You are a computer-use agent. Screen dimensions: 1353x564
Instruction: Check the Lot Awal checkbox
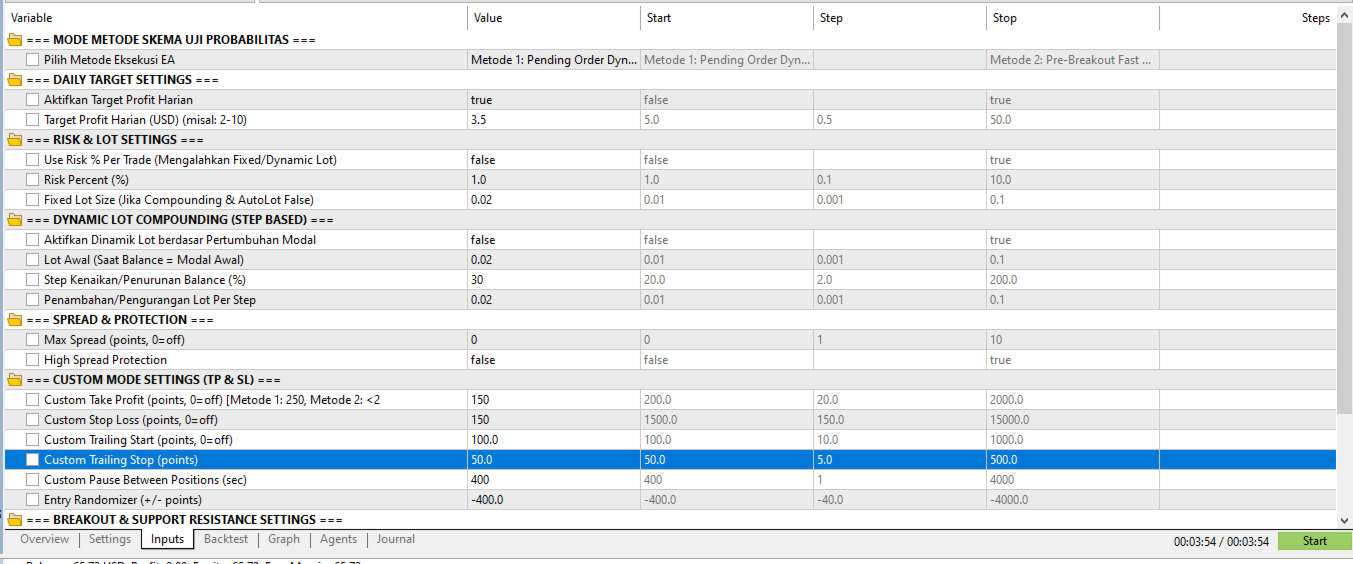33,260
